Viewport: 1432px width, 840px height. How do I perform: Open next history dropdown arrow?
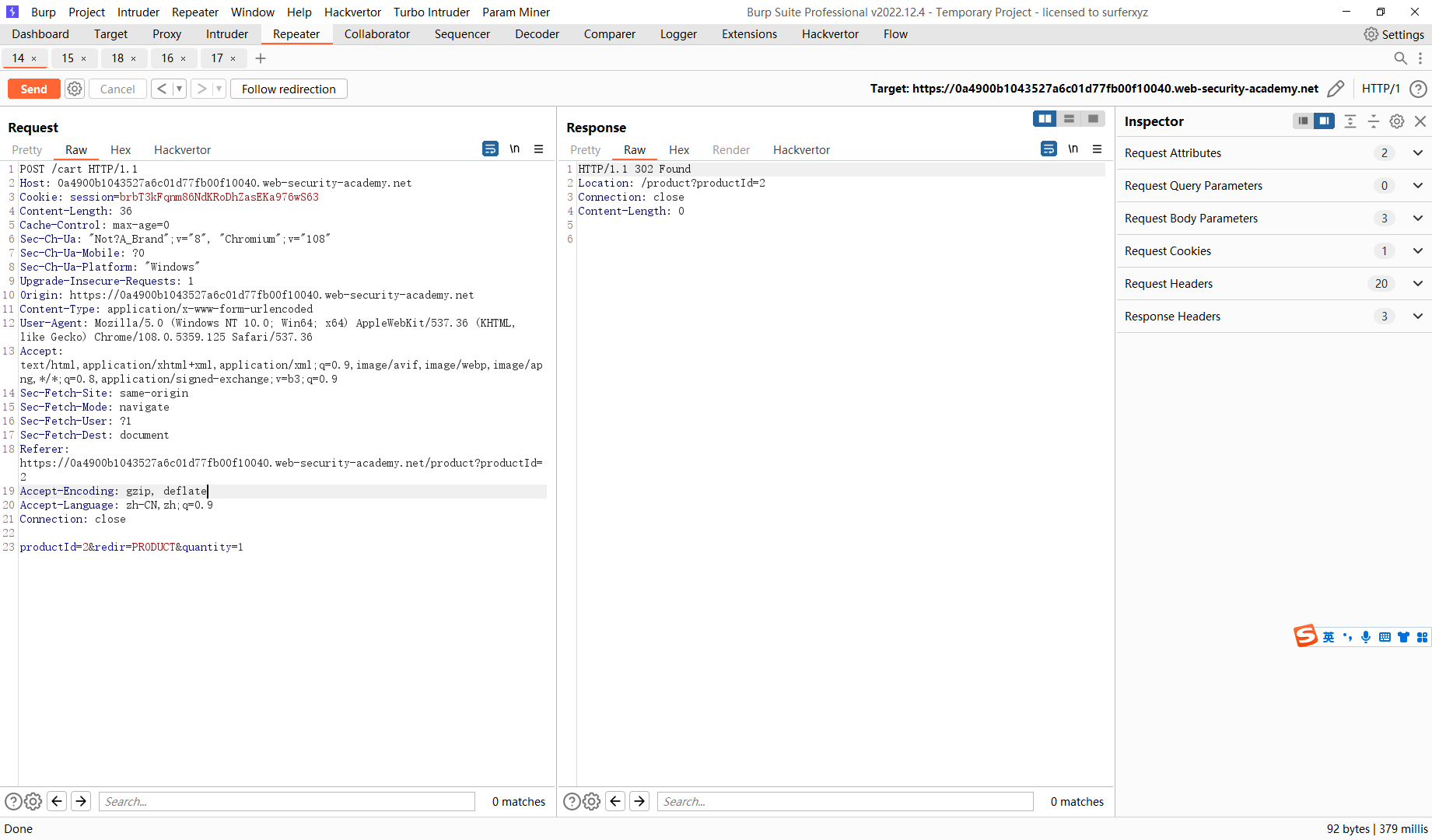(219, 89)
